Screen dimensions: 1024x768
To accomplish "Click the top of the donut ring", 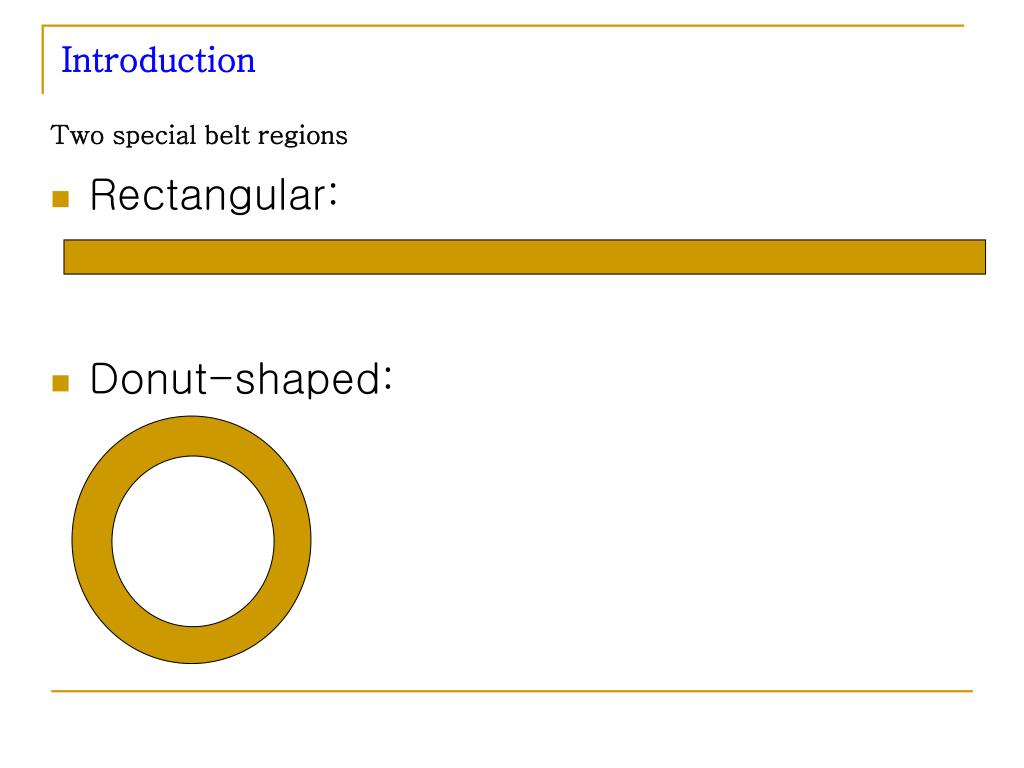I will pos(191,436).
